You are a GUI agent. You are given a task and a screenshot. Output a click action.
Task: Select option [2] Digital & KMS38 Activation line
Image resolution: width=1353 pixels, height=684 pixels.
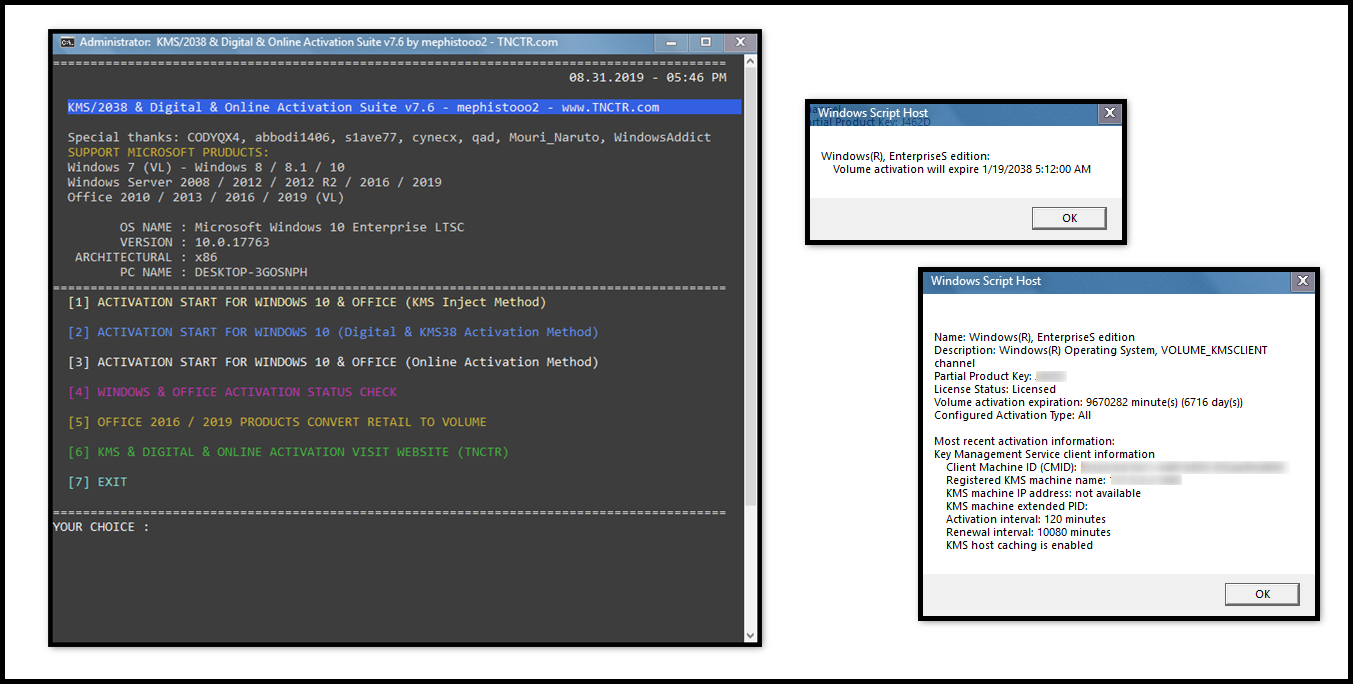333,332
